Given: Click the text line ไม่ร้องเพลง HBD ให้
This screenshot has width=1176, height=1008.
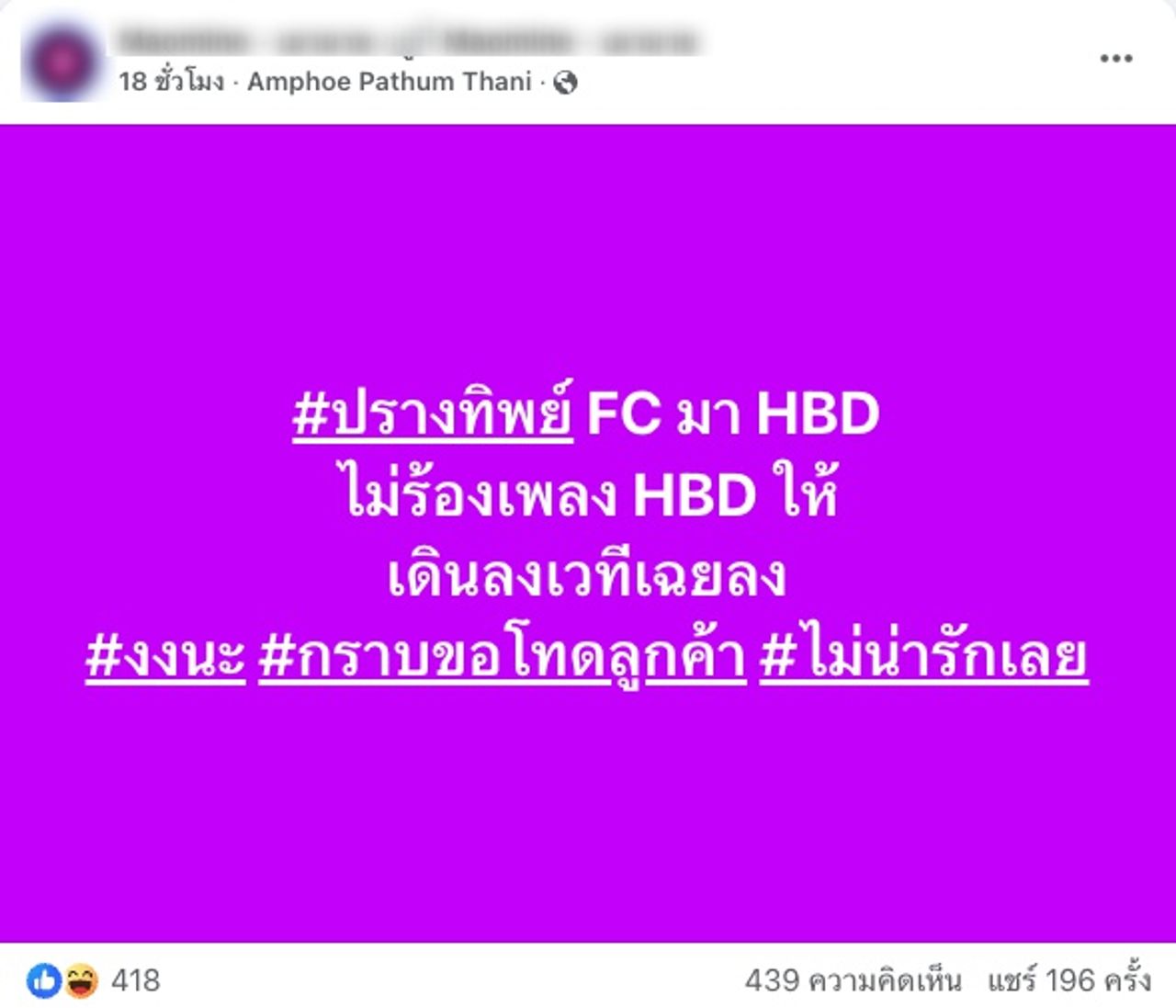Looking at the screenshot, I should pos(591,493).
